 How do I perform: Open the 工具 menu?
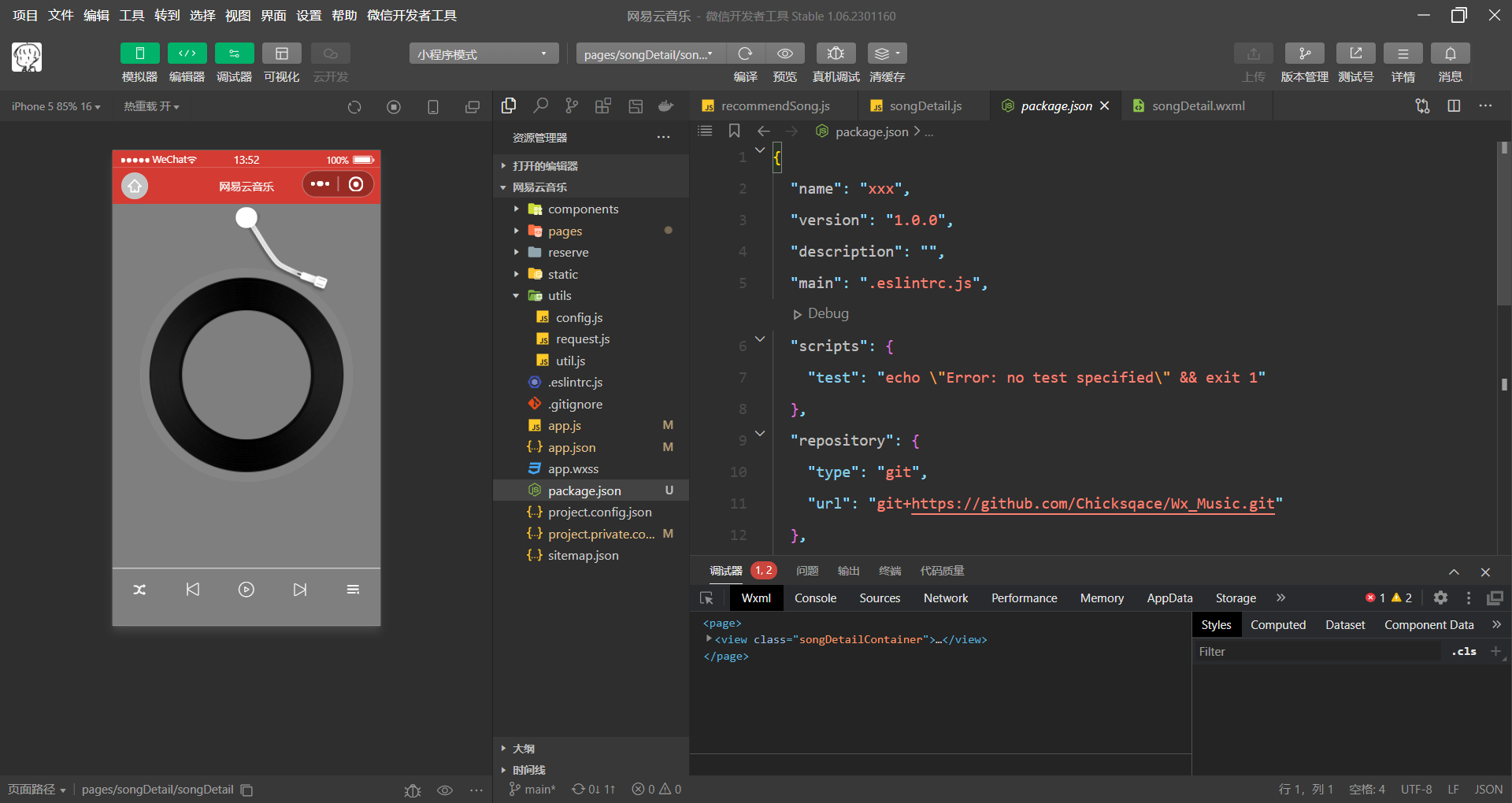[x=132, y=16]
